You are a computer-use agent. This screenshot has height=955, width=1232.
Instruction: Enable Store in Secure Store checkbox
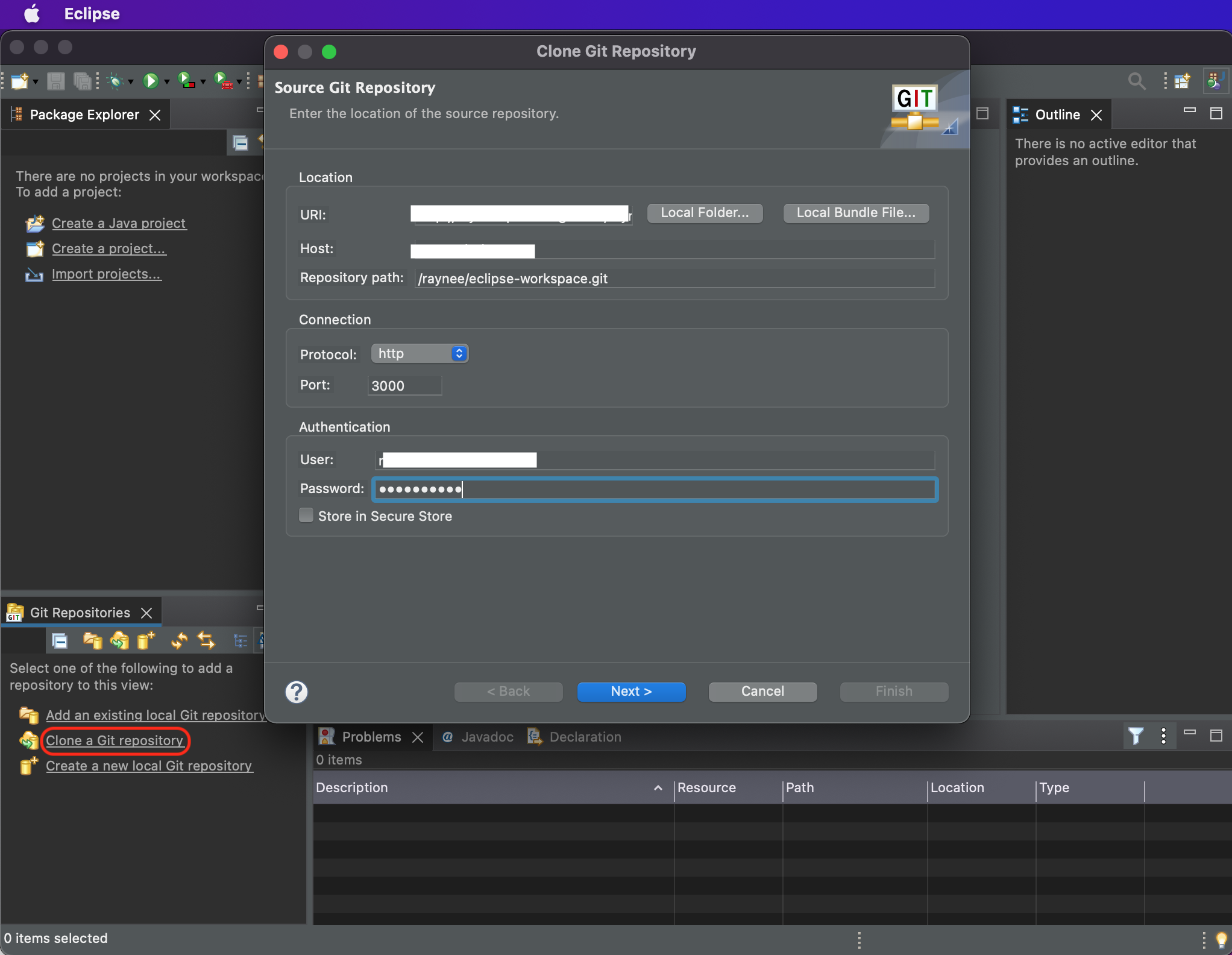point(306,515)
